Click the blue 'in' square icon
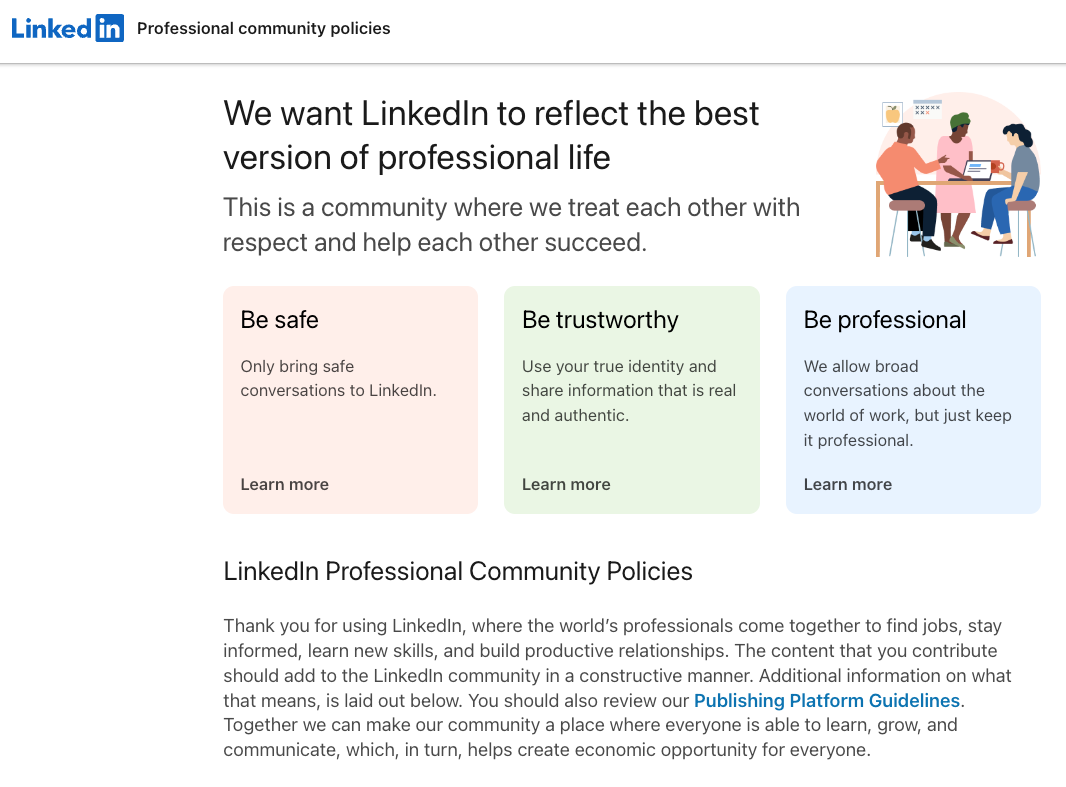The image size is (1066, 787). [x=112, y=28]
